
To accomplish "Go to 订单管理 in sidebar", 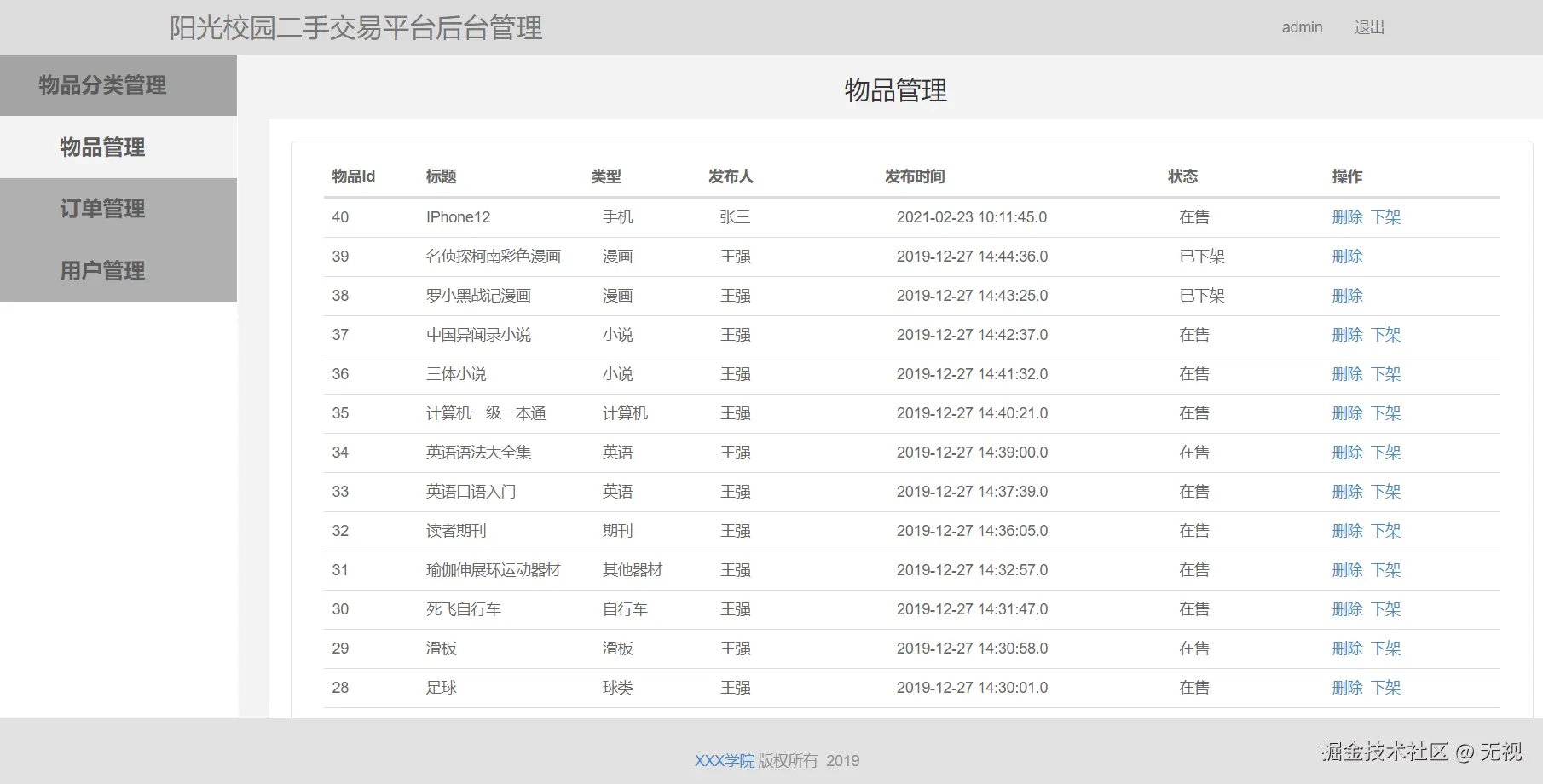I will [118, 209].
